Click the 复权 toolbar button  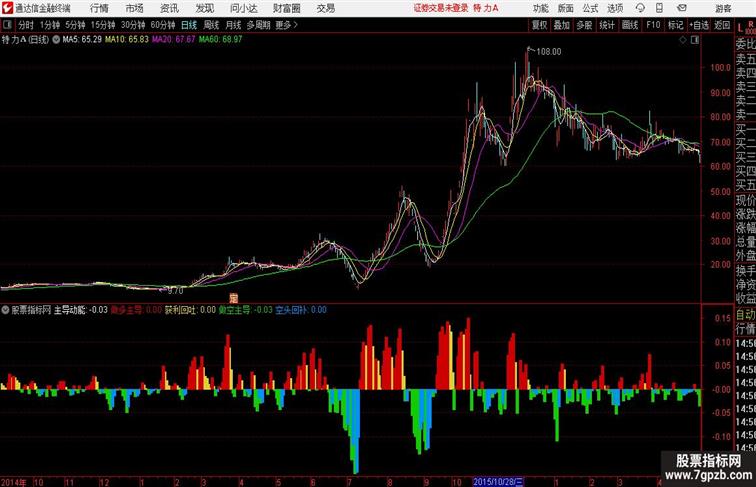[540, 25]
